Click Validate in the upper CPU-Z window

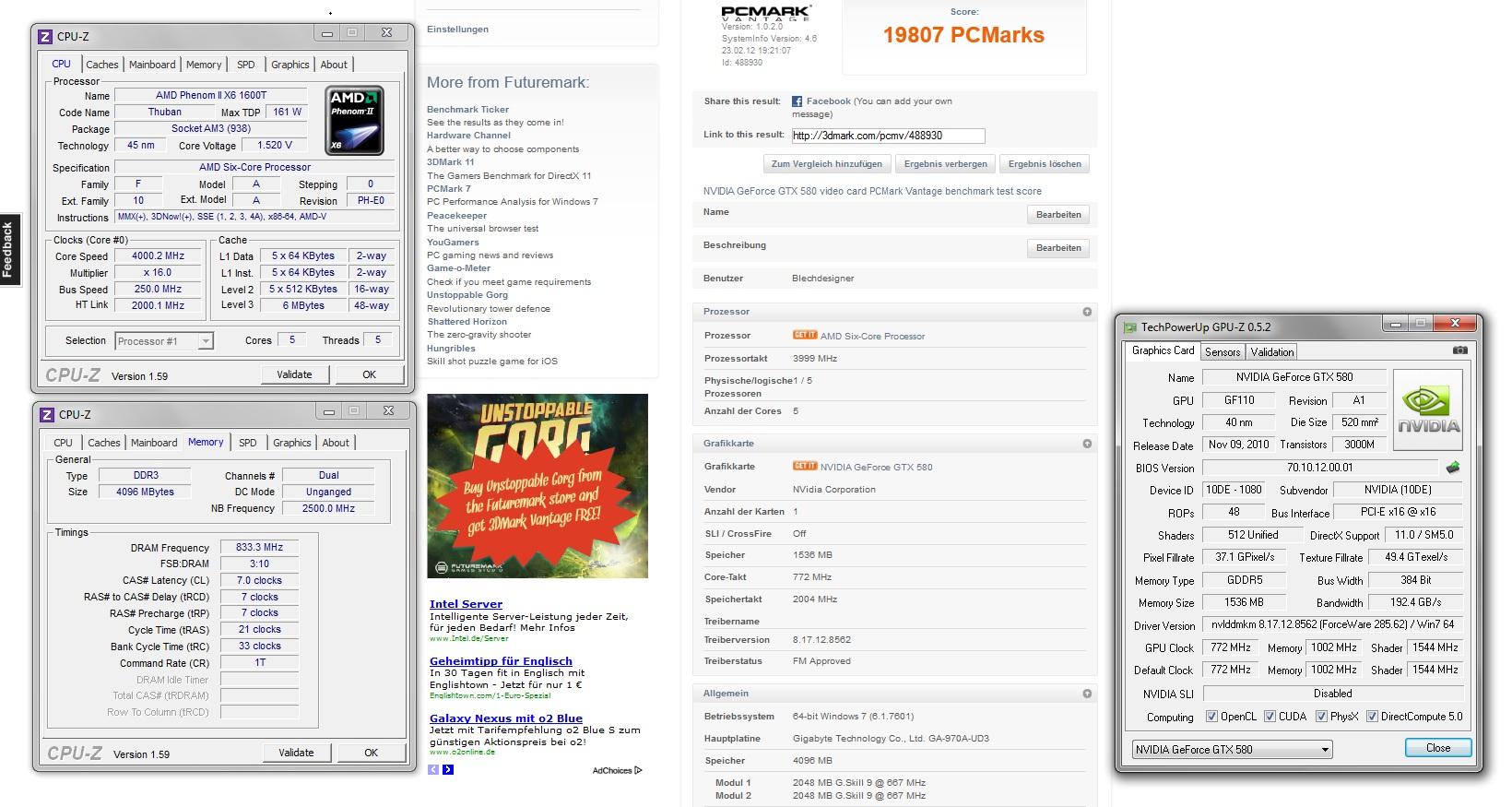pos(294,374)
